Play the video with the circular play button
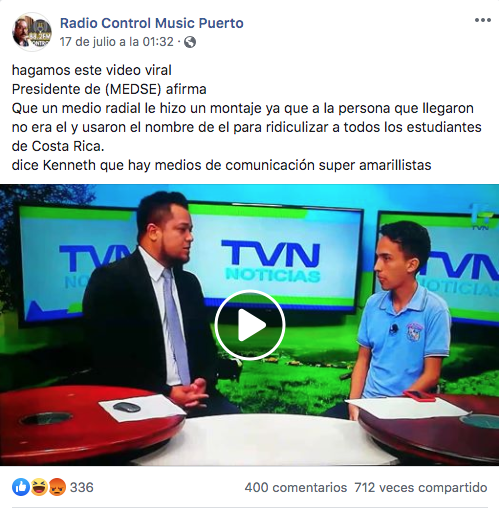Viewport: 499px width, 508px height. [x=250, y=325]
